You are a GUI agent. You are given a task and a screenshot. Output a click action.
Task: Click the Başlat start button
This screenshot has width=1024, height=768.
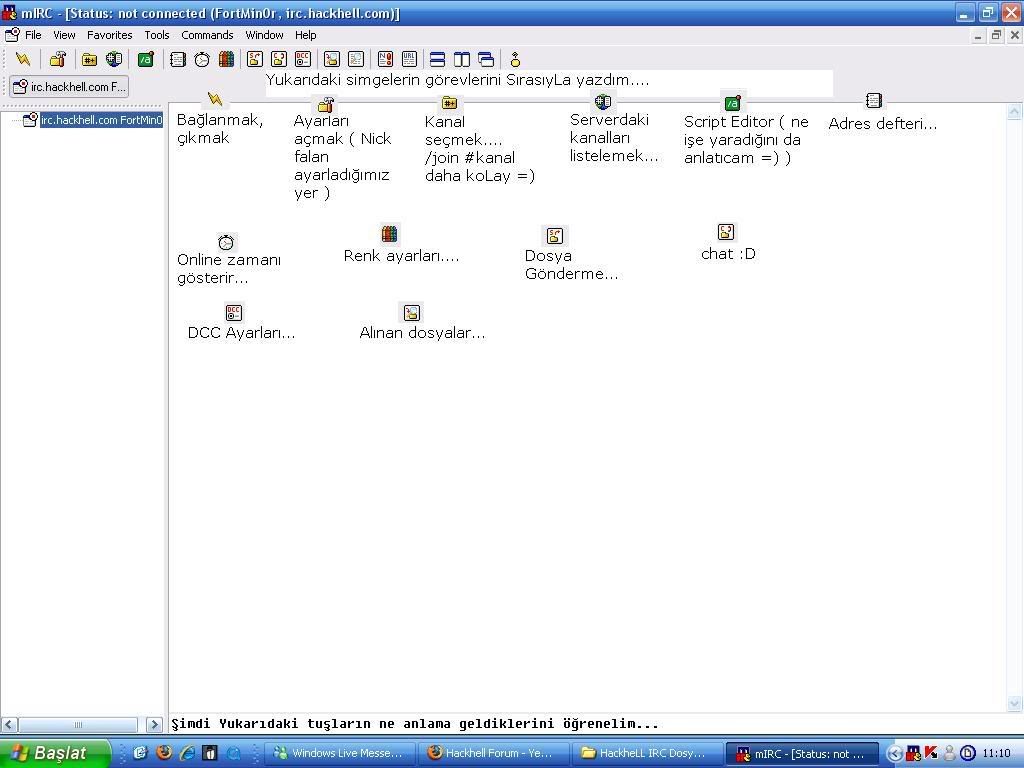coord(55,753)
